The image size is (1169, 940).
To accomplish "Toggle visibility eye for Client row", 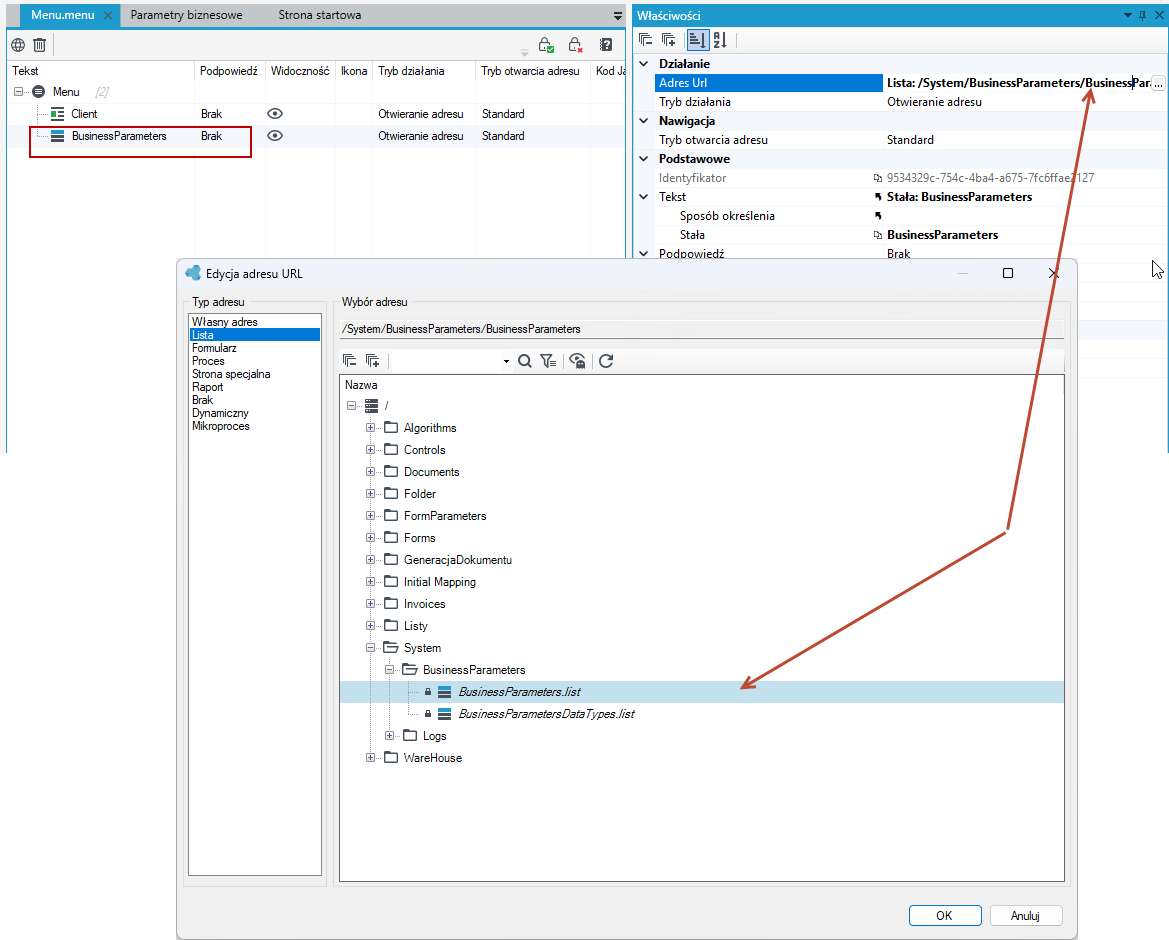I will pyautogui.click(x=275, y=114).
